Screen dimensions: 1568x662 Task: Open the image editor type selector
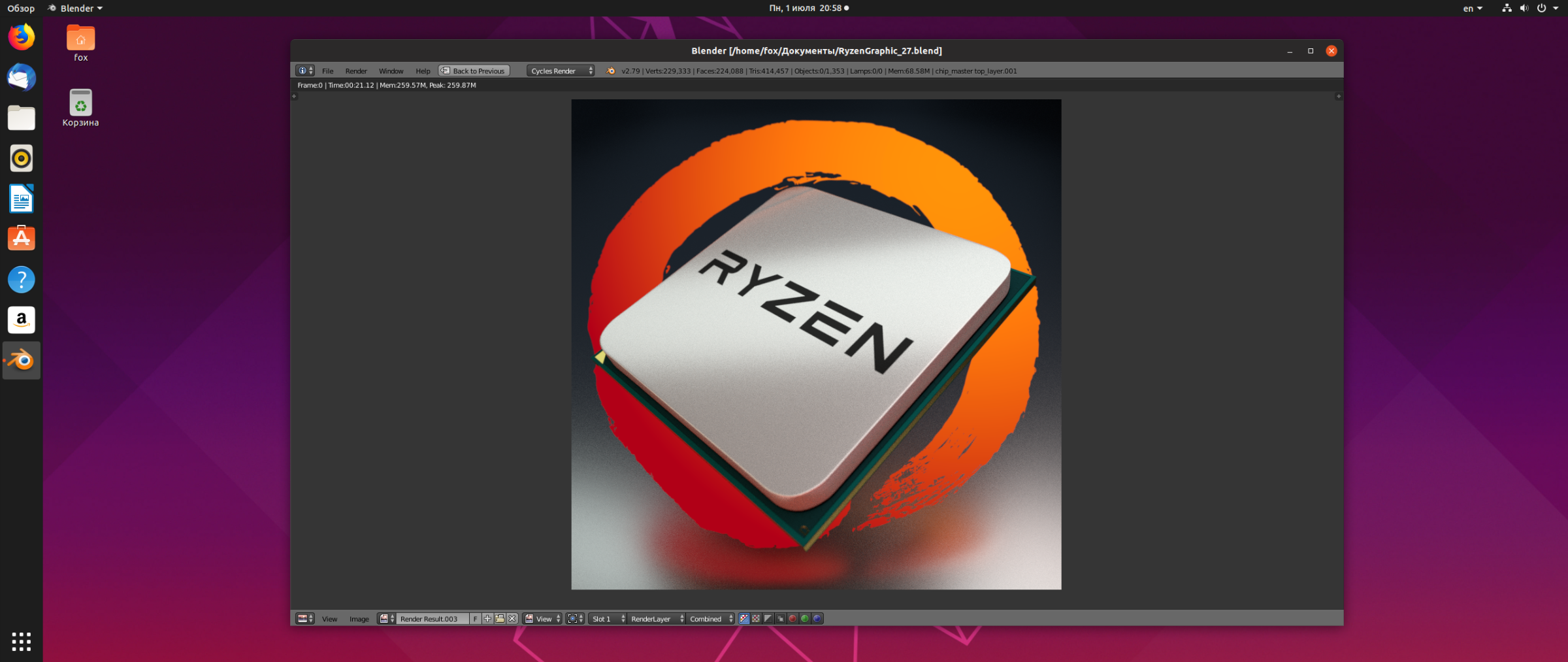(x=304, y=619)
